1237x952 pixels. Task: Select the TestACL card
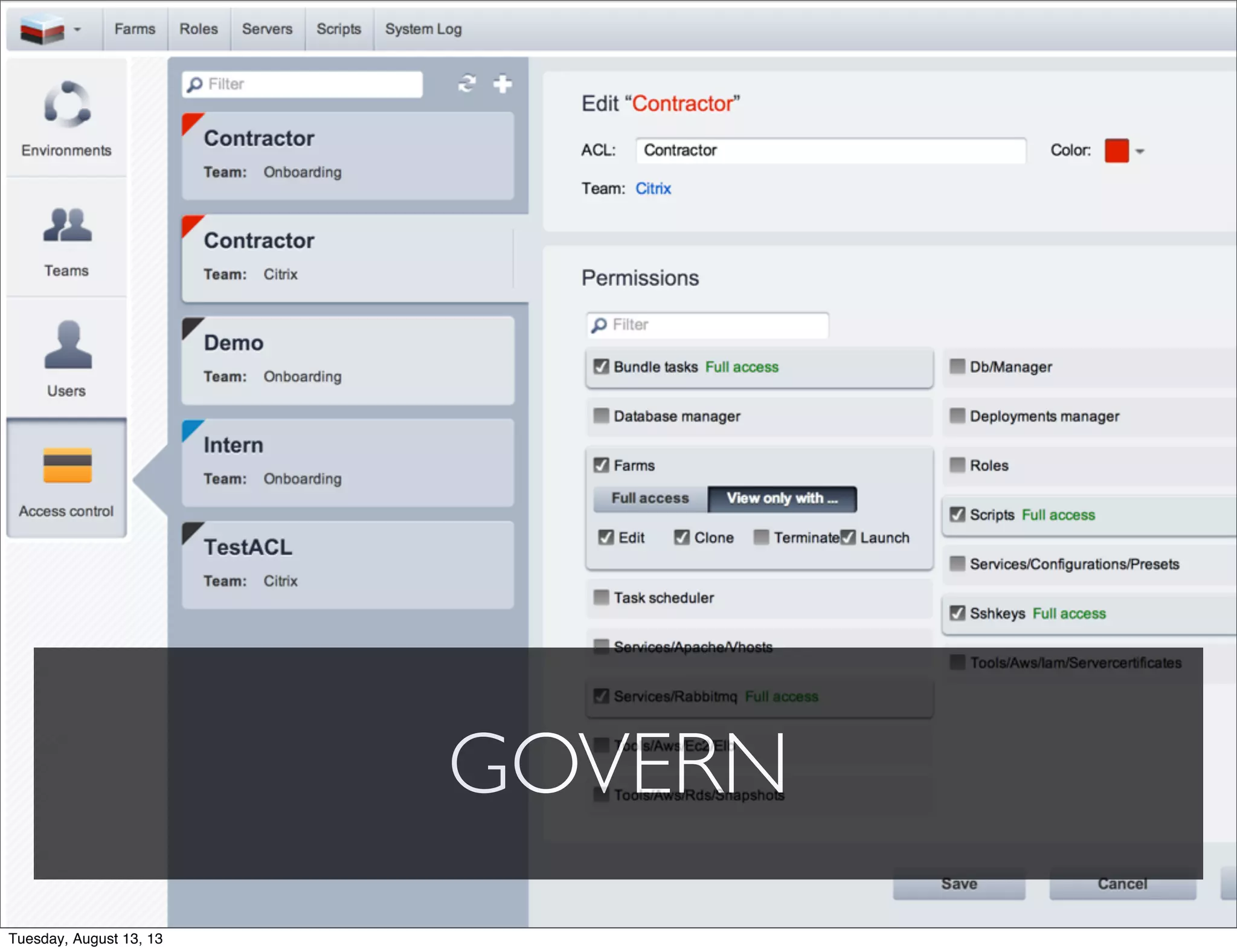[x=348, y=565]
